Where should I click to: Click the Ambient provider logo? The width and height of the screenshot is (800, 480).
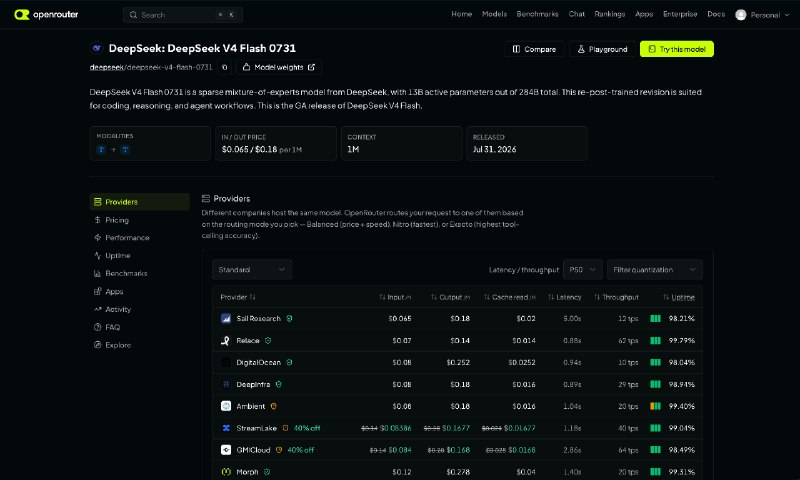pyautogui.click(x=226, y=406)
